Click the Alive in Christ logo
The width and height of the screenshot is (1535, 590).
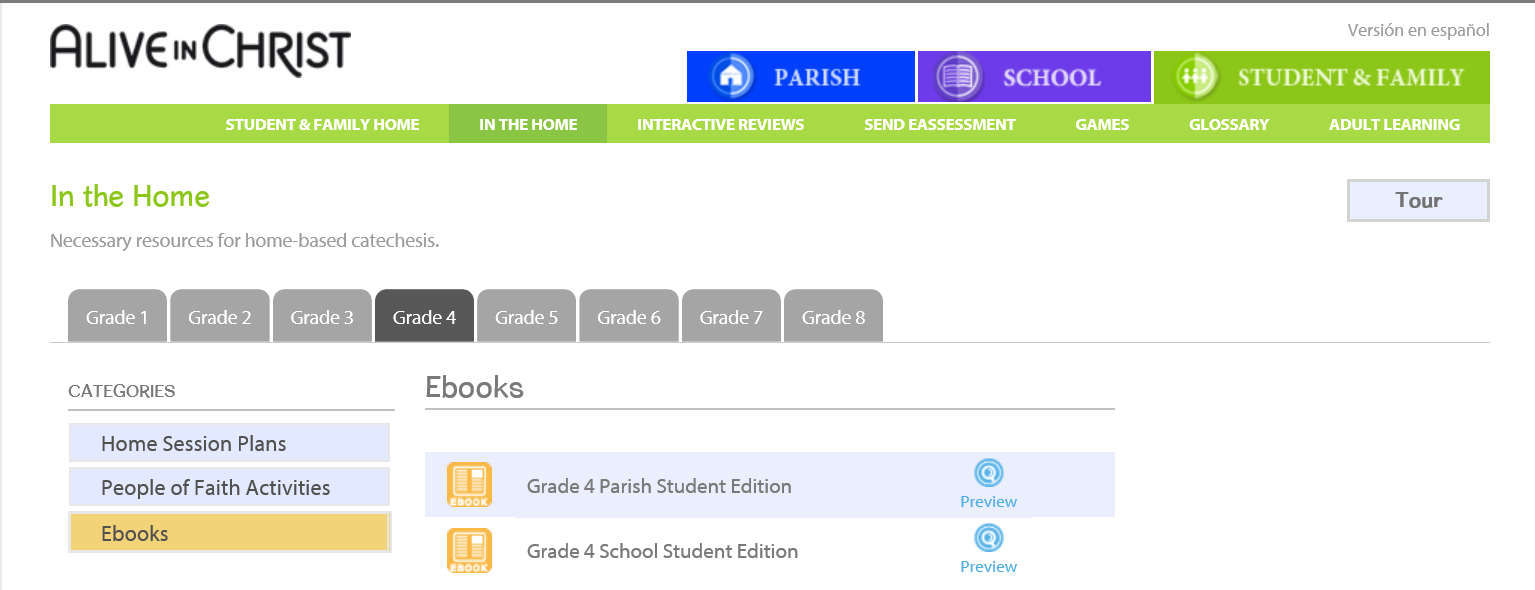tap(200, 50)
